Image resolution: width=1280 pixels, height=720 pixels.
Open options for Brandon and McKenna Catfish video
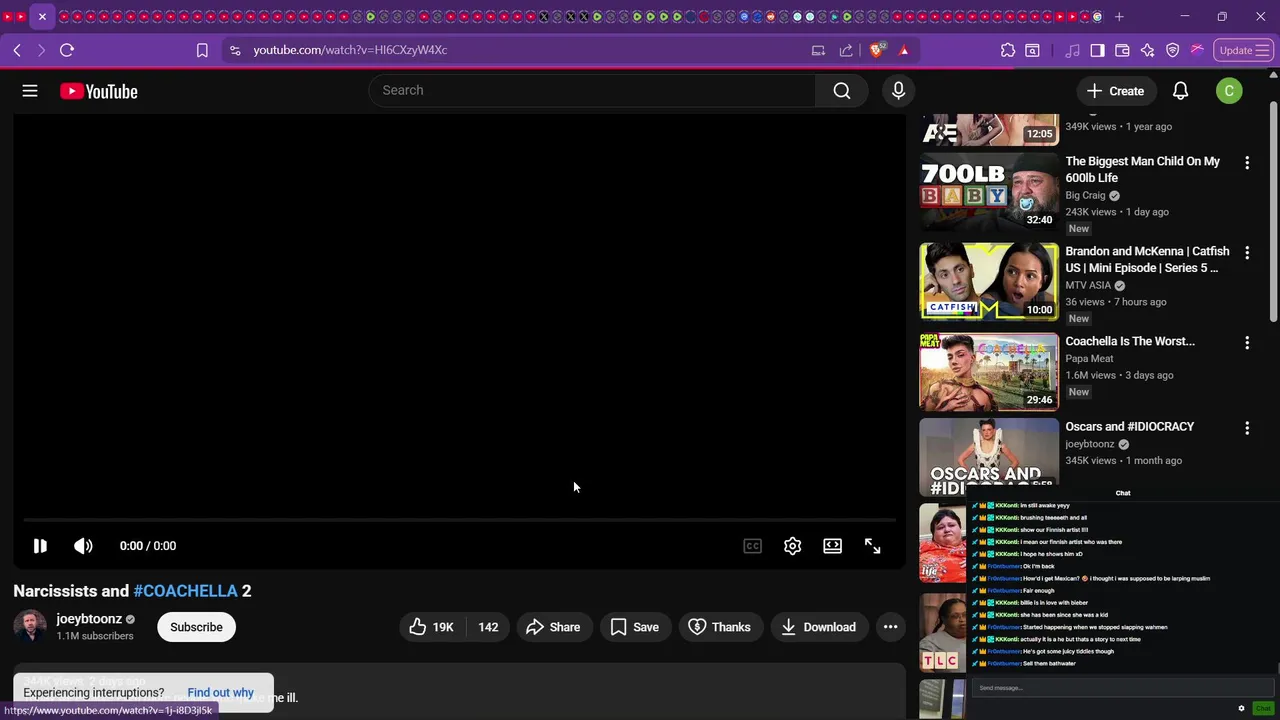(x=1247, y=252)
